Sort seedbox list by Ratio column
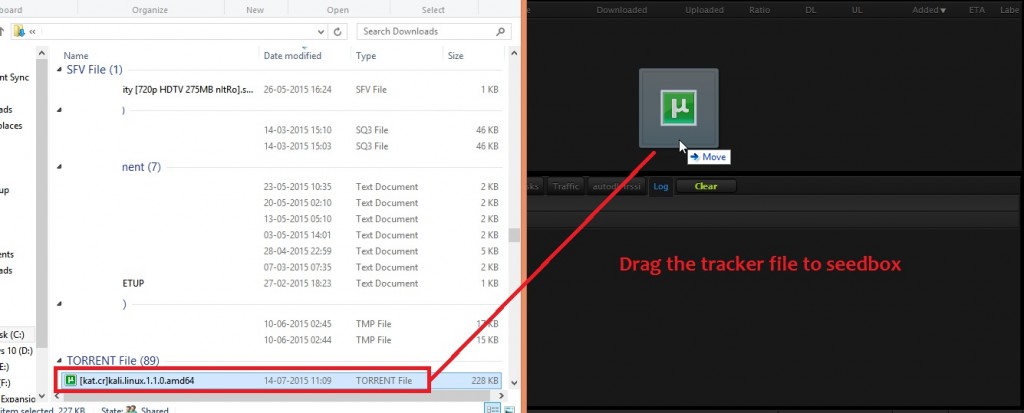Viewport: 1024px width, 413px height. [760, 10]
